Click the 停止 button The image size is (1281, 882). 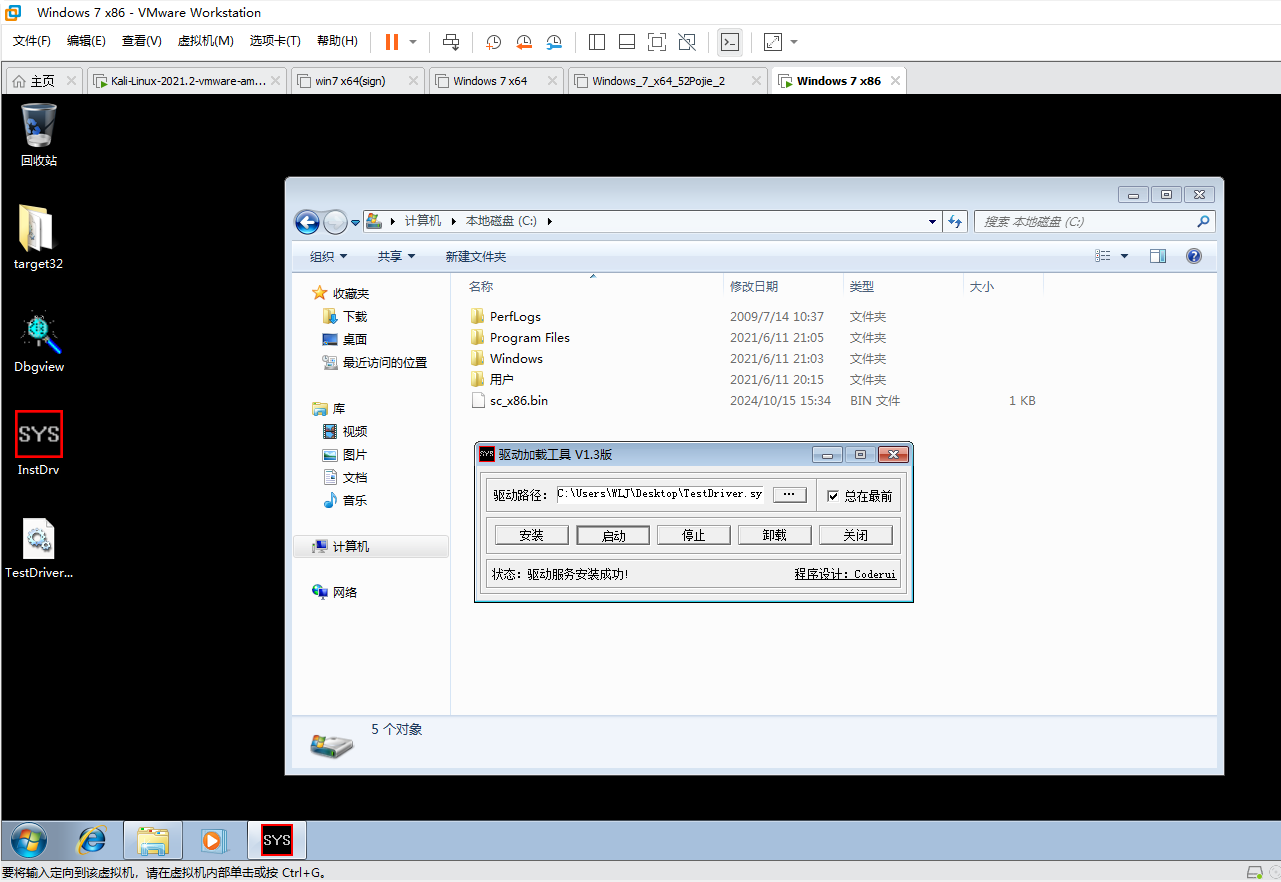(x=694, y=535)
